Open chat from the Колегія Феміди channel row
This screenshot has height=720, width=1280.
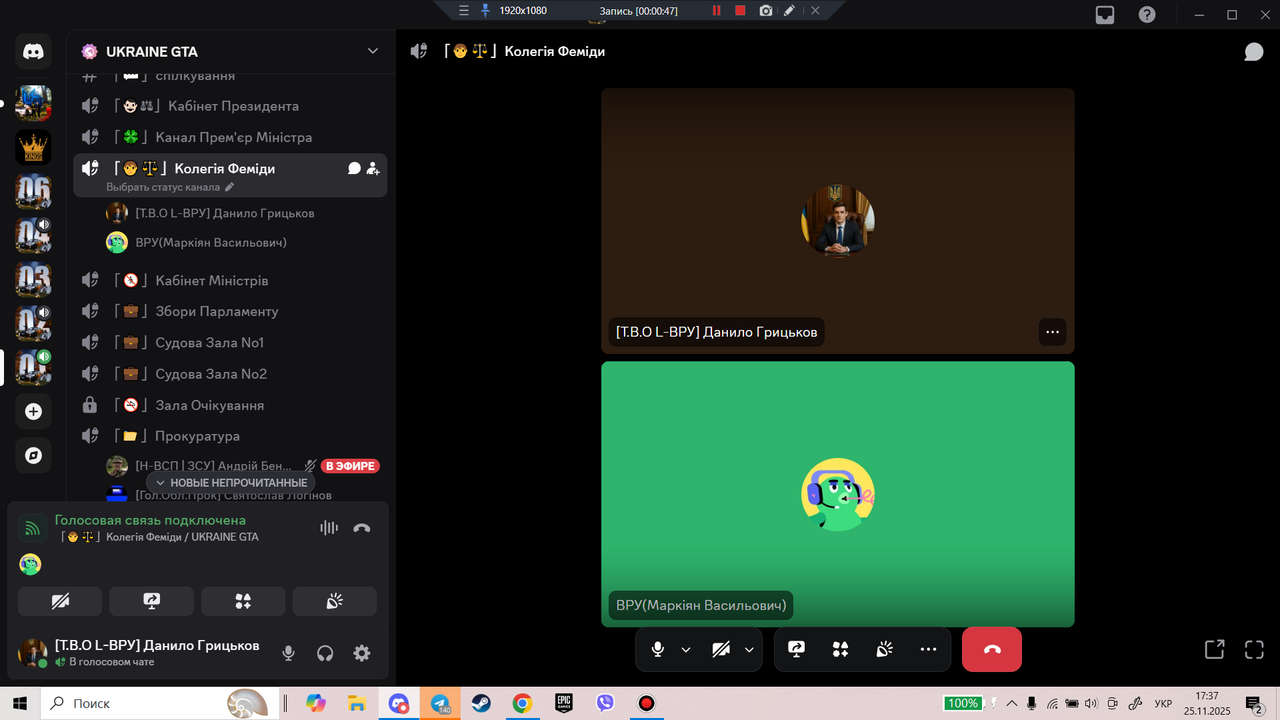click(354, 169)
